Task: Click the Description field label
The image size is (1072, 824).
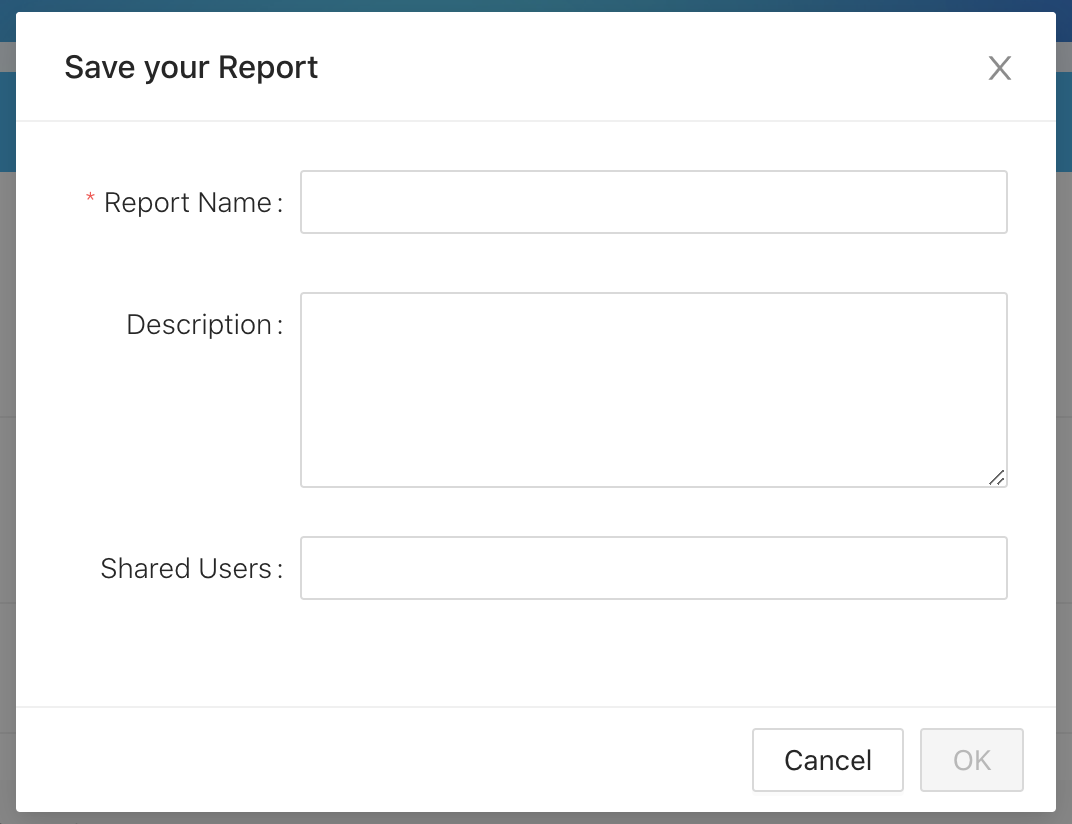Action: coord(199,325)
